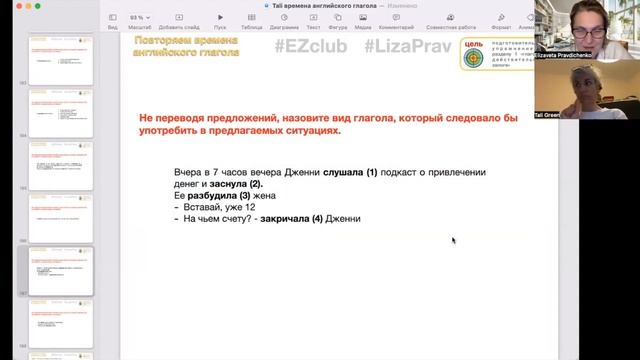Image resolution: width=640 pixels, height=360 pixels.
Task: Select slide thumbnail 165 in navigator
Action: click(x=61, y=166)
